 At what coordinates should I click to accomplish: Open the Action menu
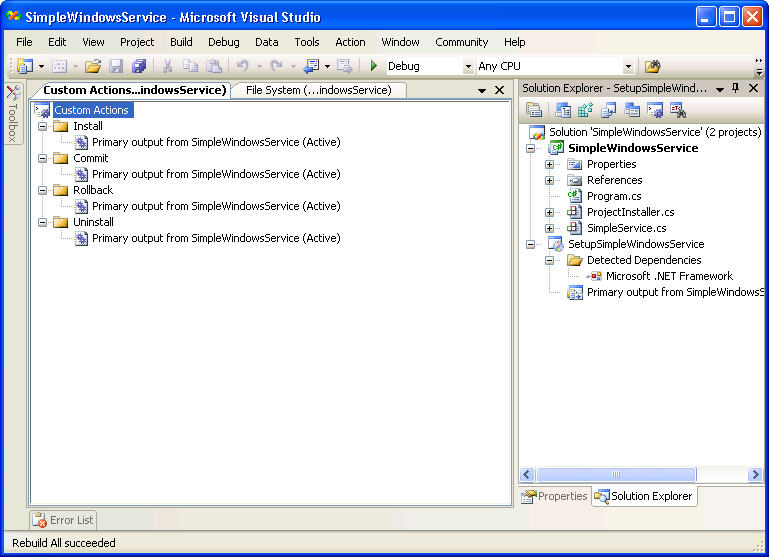click(350, 42)
